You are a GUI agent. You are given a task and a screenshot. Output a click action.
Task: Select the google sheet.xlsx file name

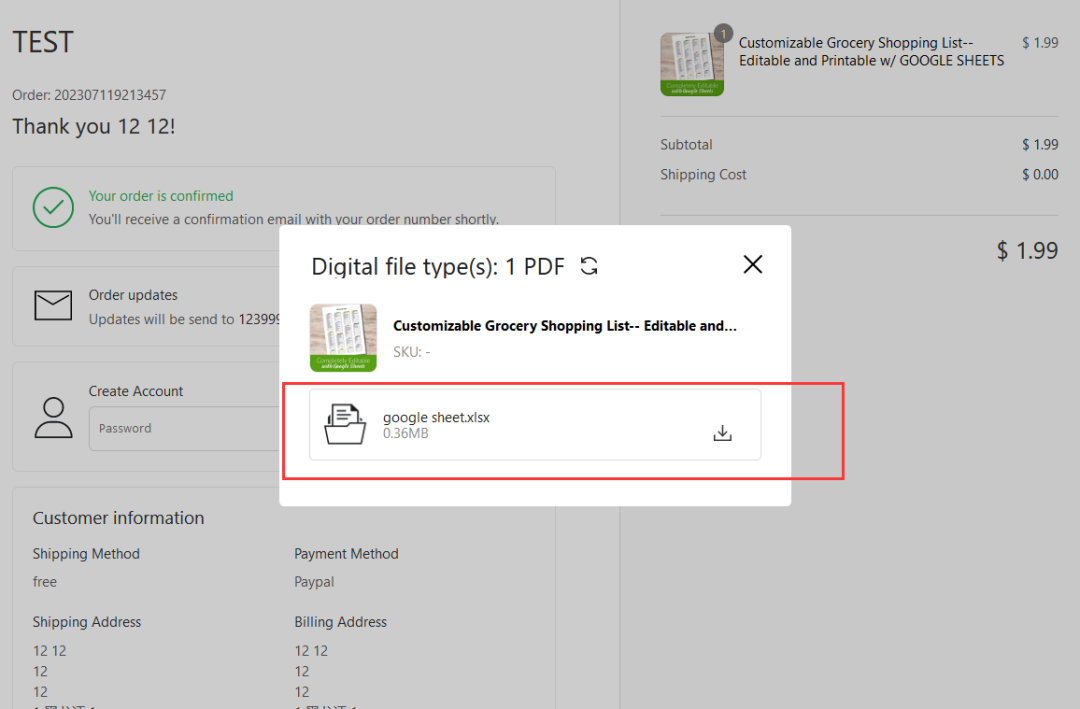[x=436, y=418]
